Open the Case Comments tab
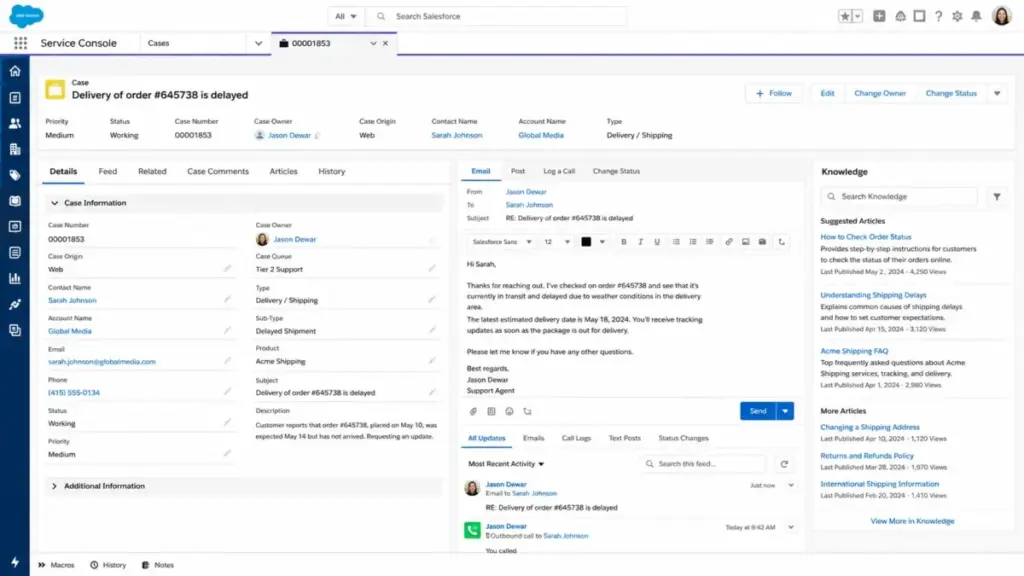 click(x=217, y=172)
